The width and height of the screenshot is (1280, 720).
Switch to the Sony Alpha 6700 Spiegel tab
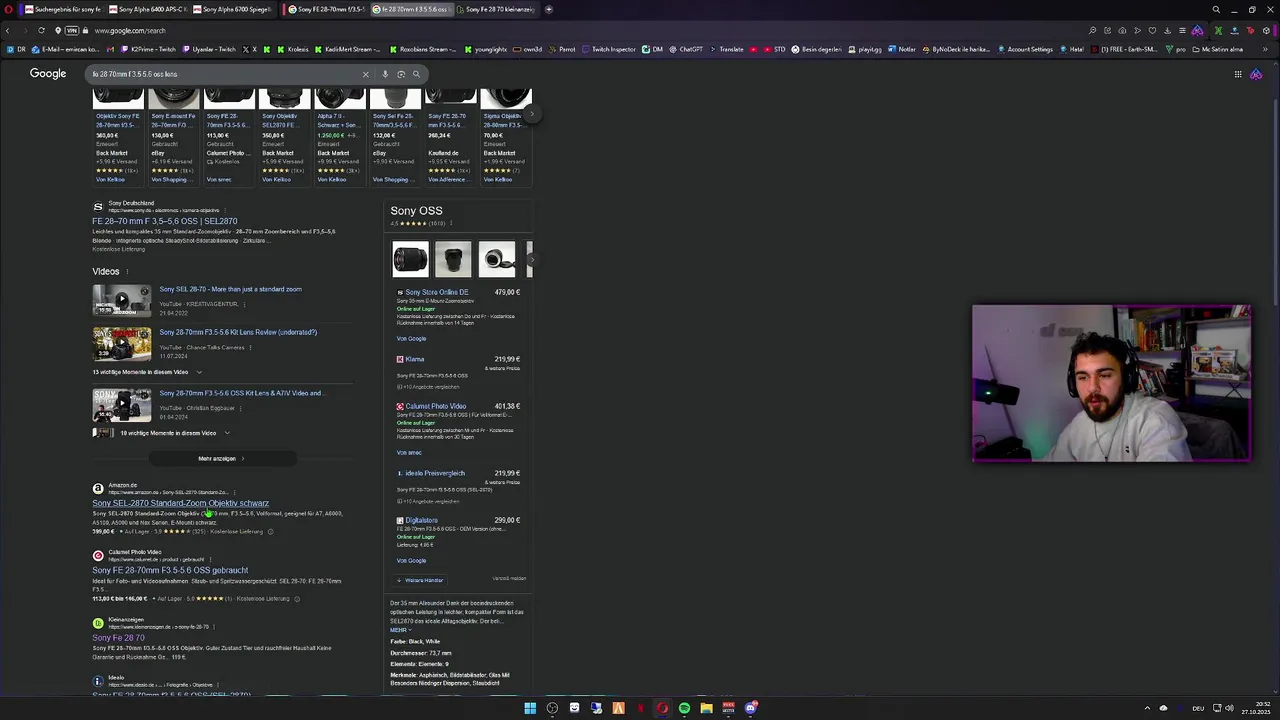(233, 9)
